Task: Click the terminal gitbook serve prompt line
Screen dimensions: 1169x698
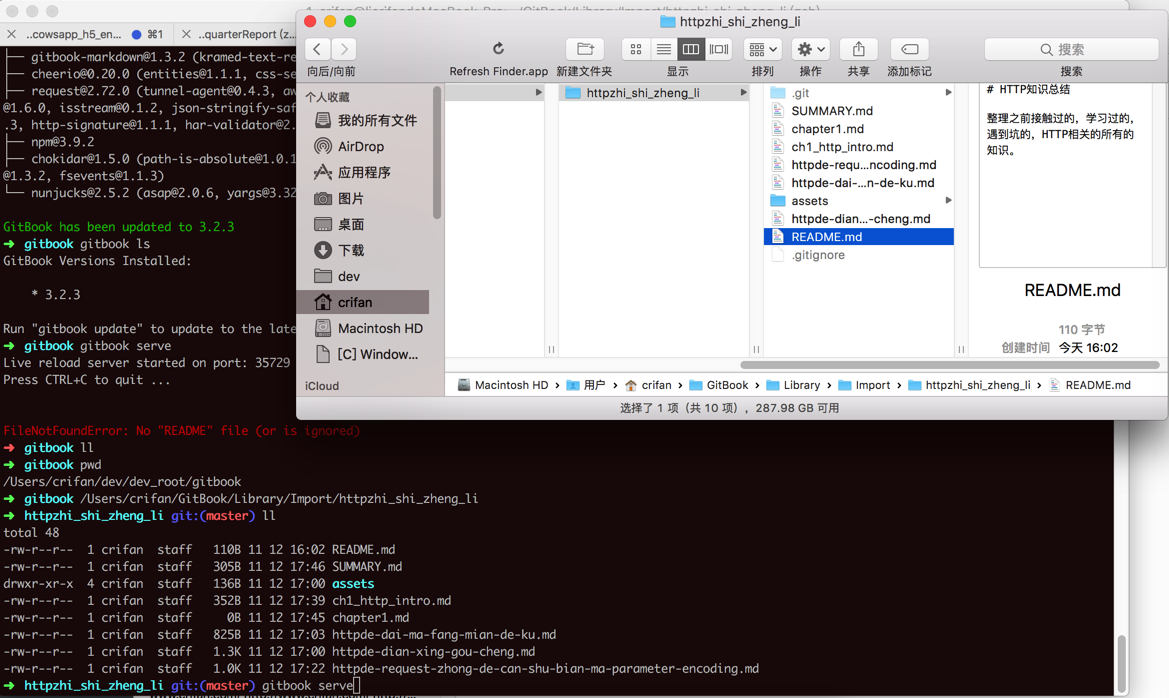Action: pos(182,685)
